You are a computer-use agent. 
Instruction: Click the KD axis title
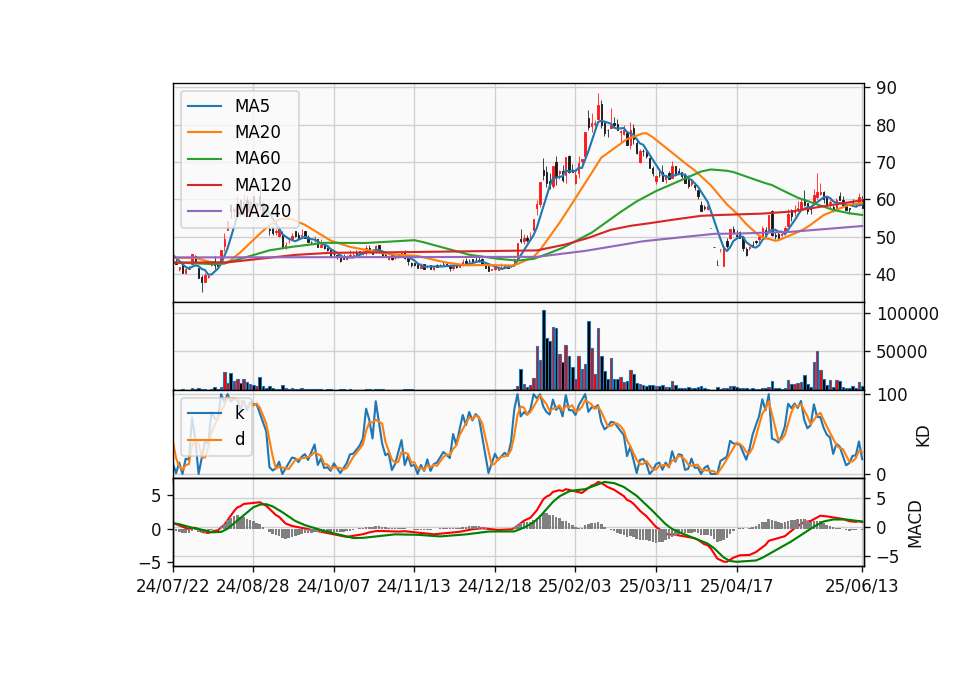tap(923, 436)
